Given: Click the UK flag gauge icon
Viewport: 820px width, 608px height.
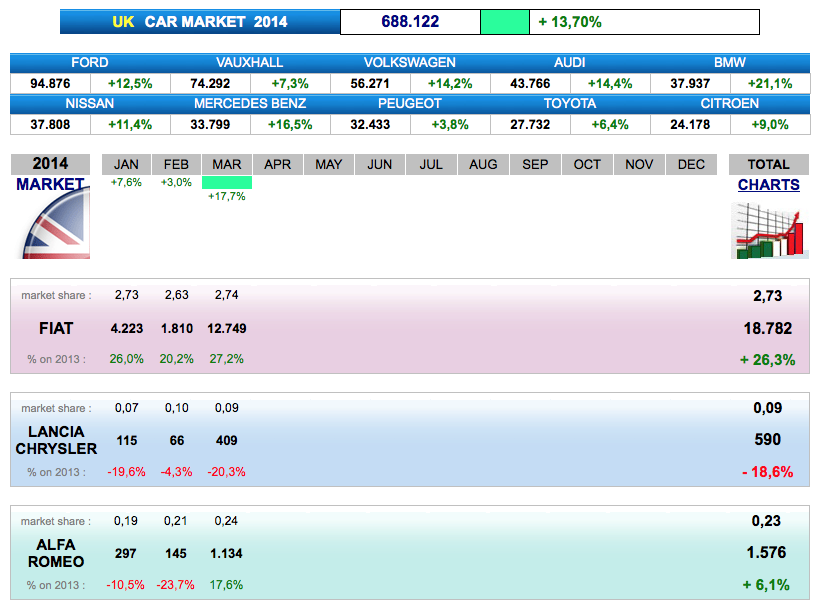Looking at the screenshot, I should [55, 227].
